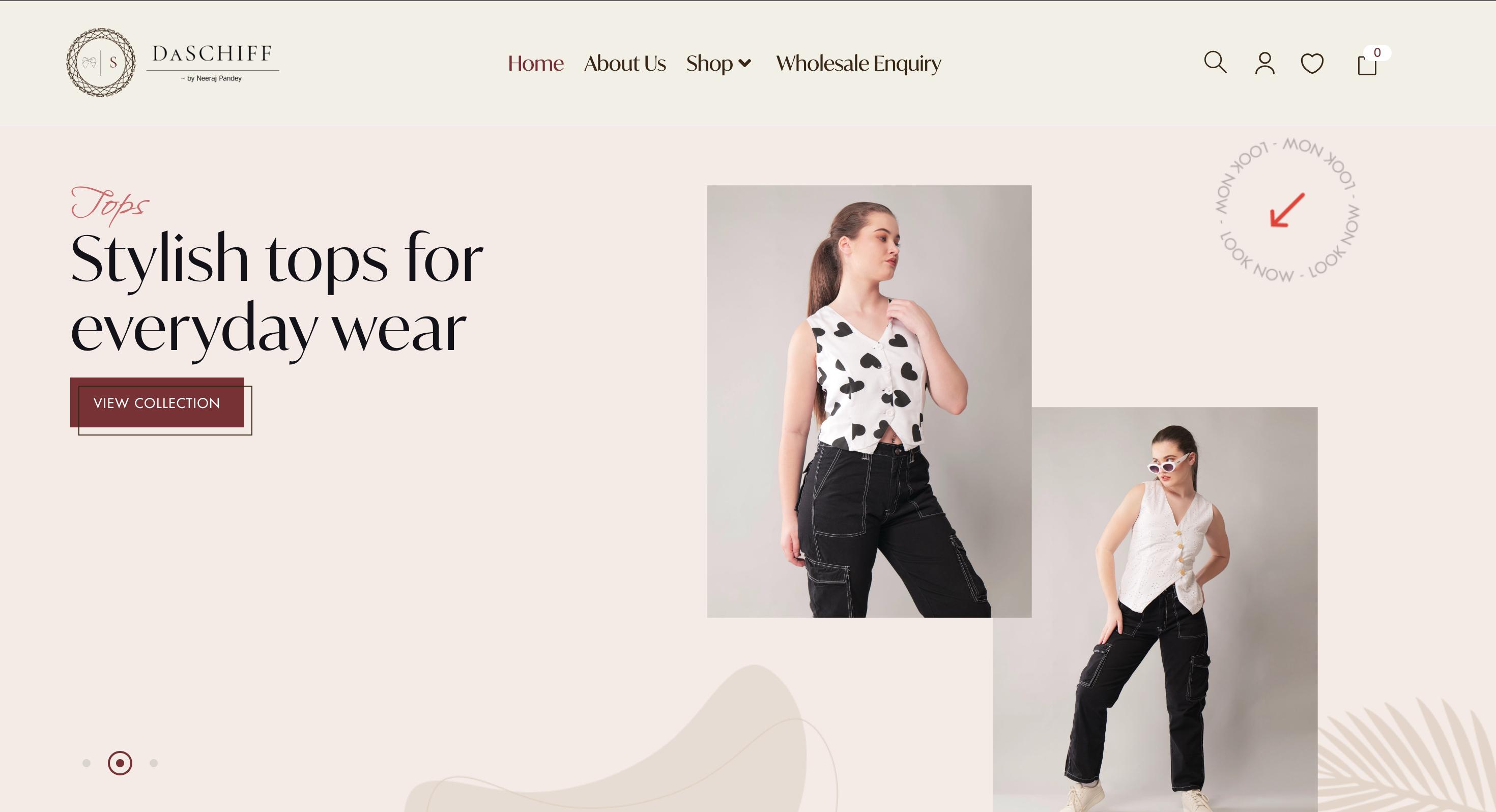Click the DaSchiff by Neeraj Pandey wordmark
The height and width of the screenshot is (812, 1496).
[213, 62]
